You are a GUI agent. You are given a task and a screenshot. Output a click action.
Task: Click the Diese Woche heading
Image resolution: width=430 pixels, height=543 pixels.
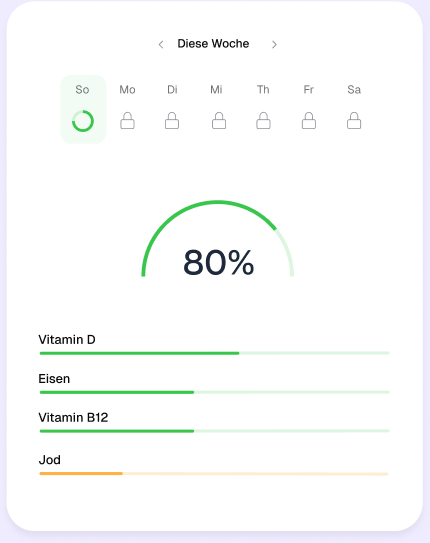click(x=213, y=44)
